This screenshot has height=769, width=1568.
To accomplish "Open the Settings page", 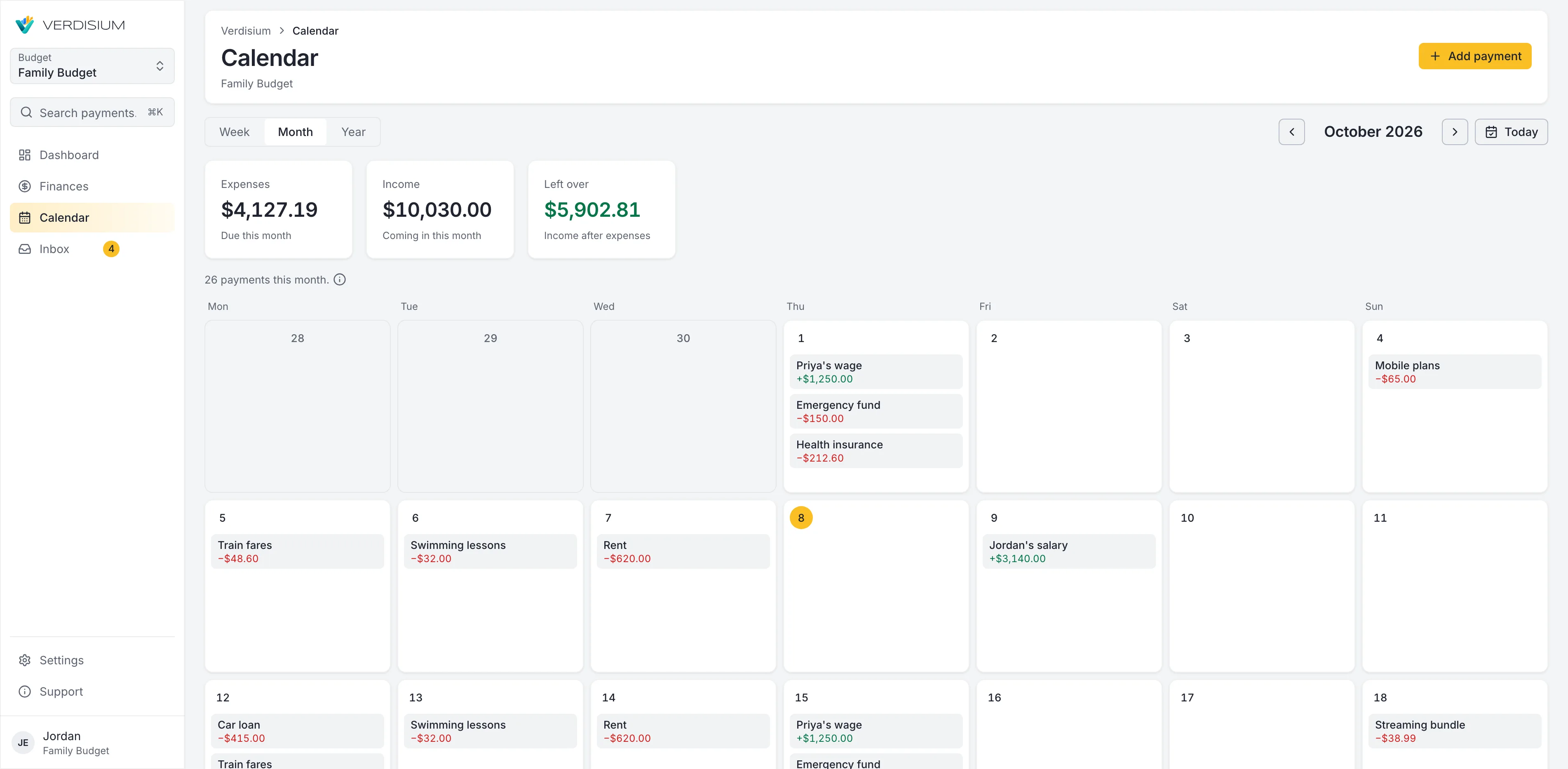I will pos(92,660).
